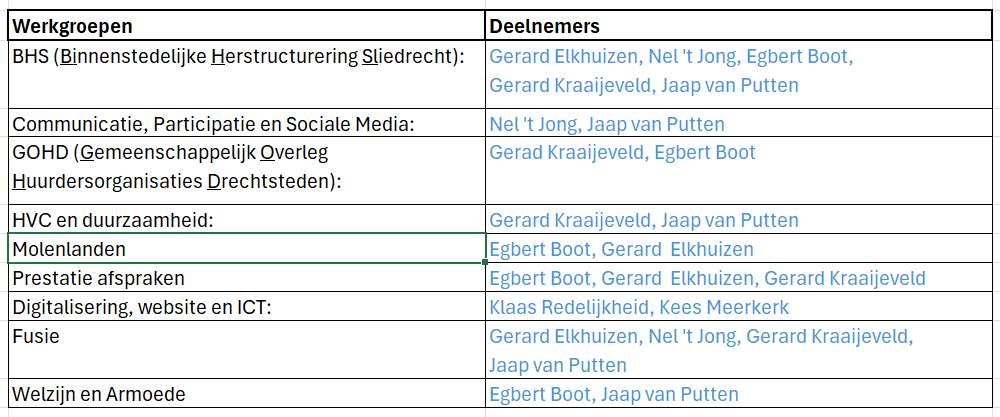The image size is (1000, 417).
Task: Select participants cell for Prestatie afspraken
Action: click(x=740, y=278)
